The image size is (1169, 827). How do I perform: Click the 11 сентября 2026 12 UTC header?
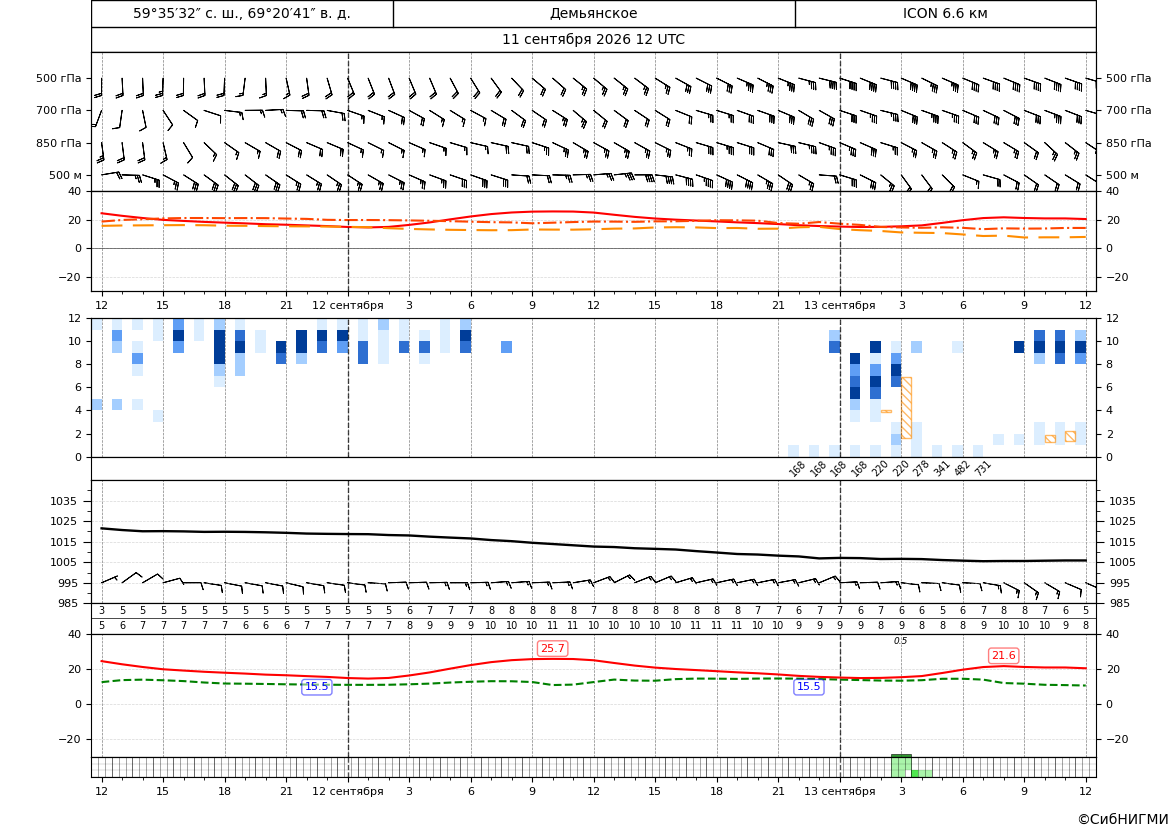[x=593, y=40]
